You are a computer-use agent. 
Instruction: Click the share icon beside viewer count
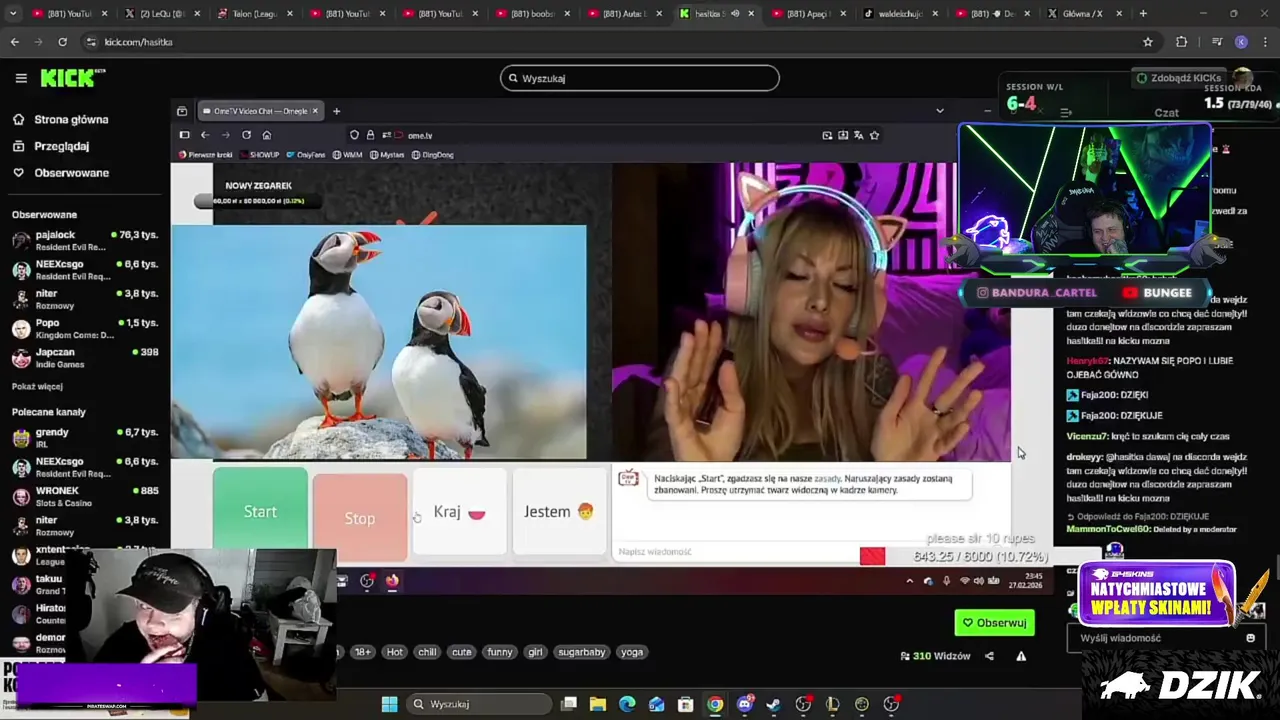click(x=990, y=656)
